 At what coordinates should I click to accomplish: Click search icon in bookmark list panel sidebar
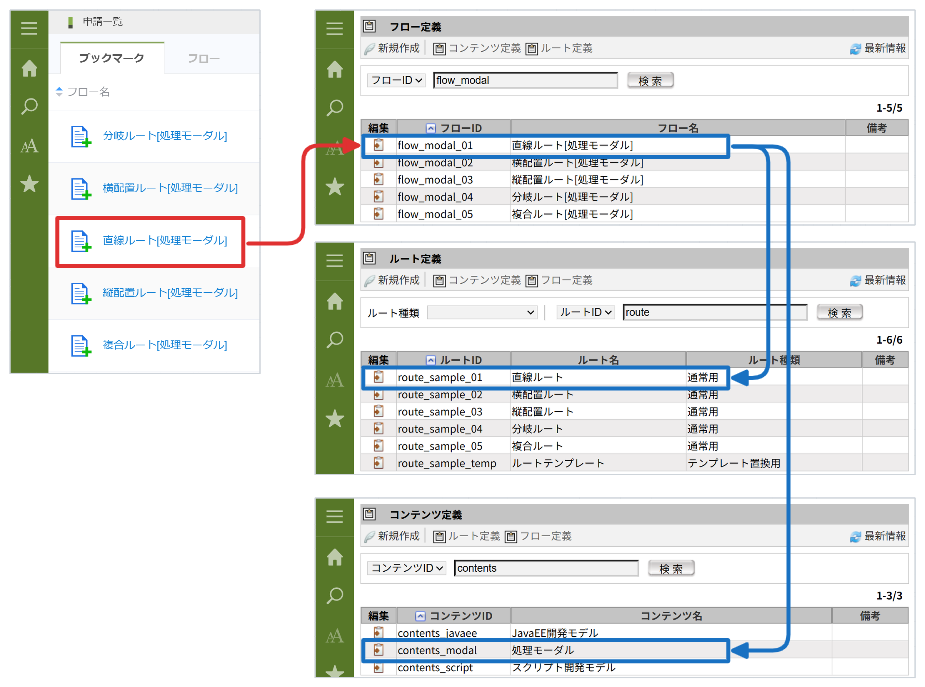tap(29, 107)
